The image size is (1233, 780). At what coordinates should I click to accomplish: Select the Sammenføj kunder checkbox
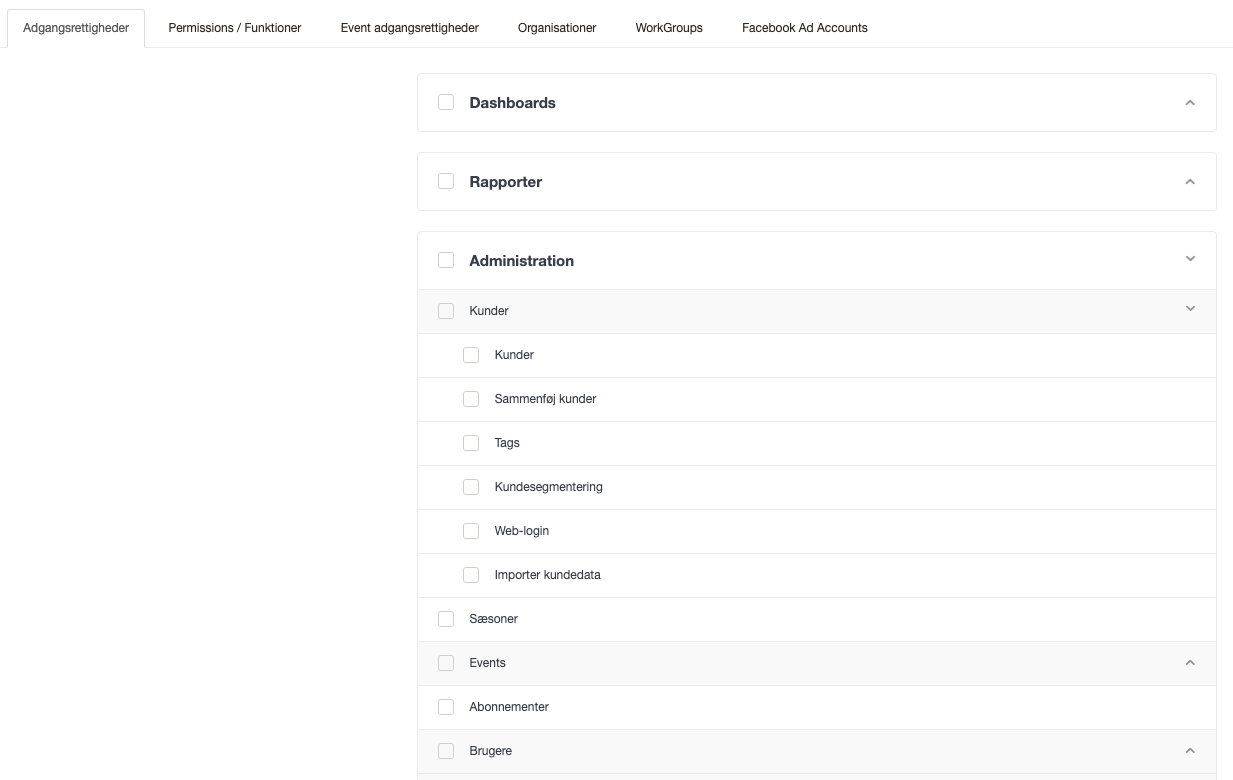point(471,399)
